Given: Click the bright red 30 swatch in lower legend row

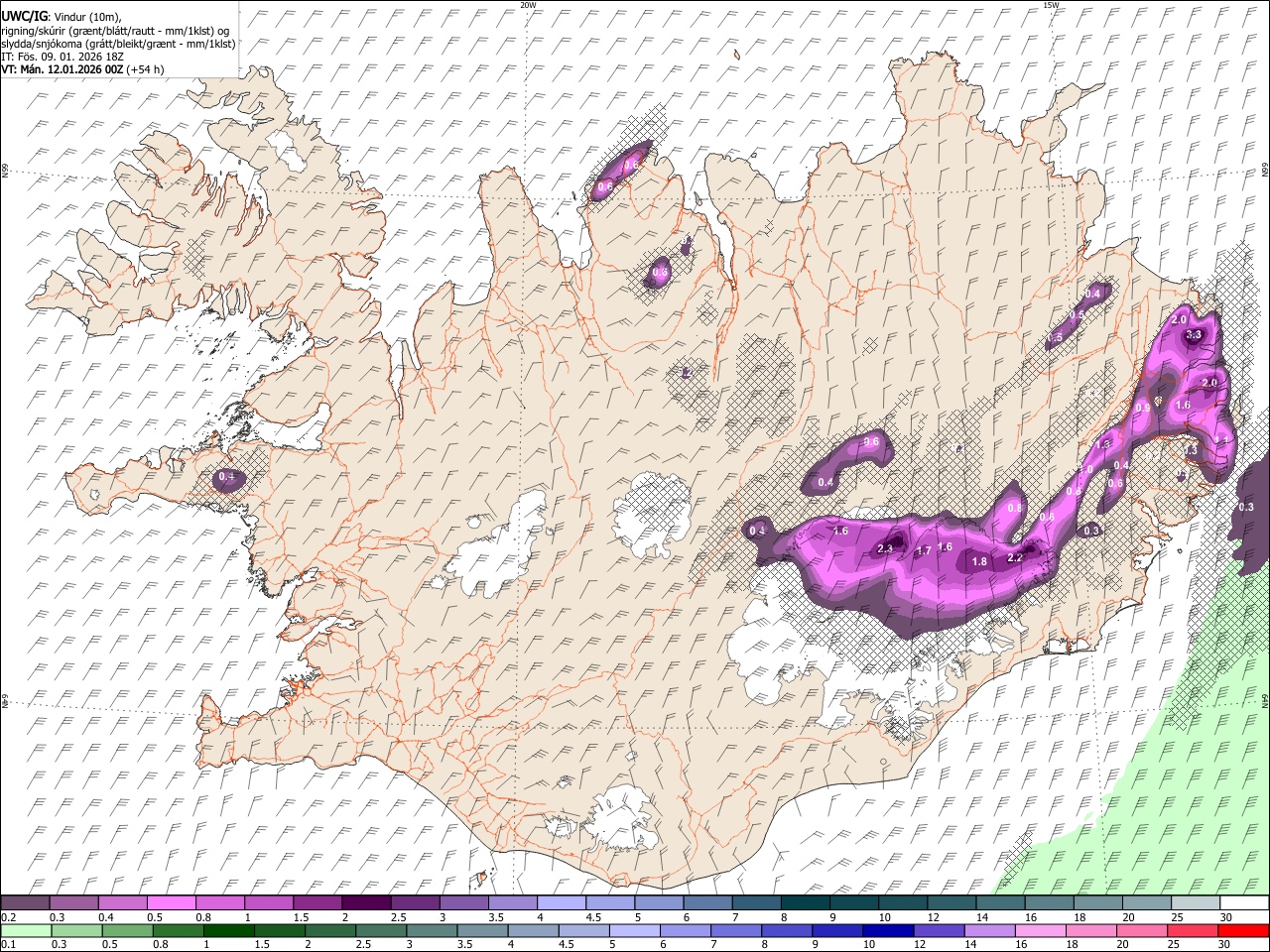Looking at the screenshot, I should coord(1242,930).
